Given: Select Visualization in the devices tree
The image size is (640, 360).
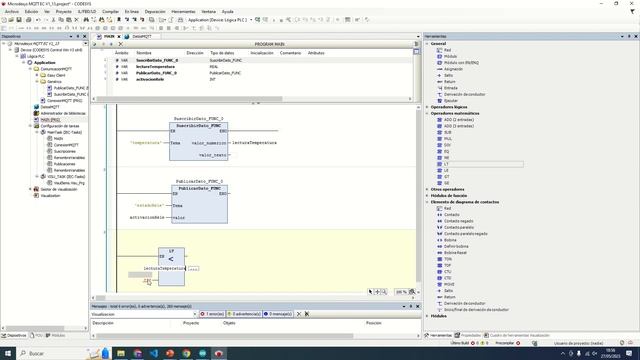Looking at the screenshot, I should pos(50,196).
